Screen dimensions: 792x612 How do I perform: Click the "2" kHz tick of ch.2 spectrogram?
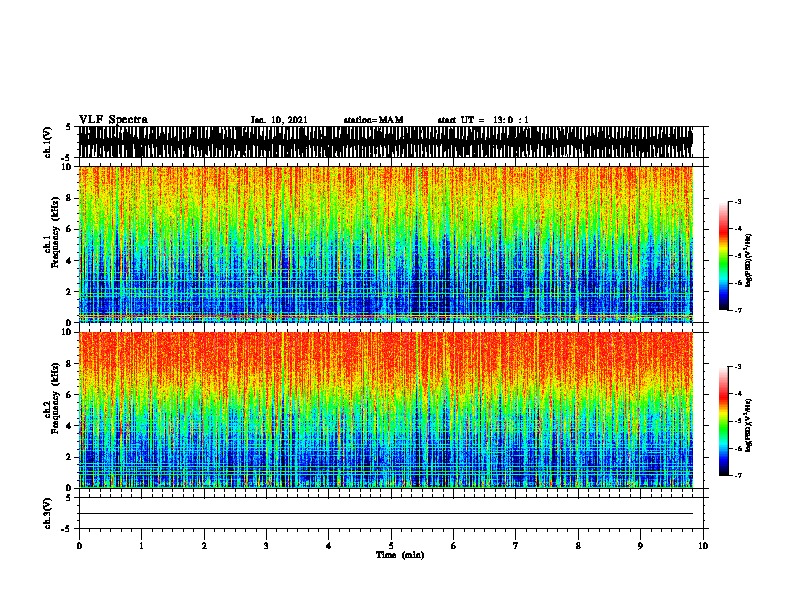coord(70,457)
